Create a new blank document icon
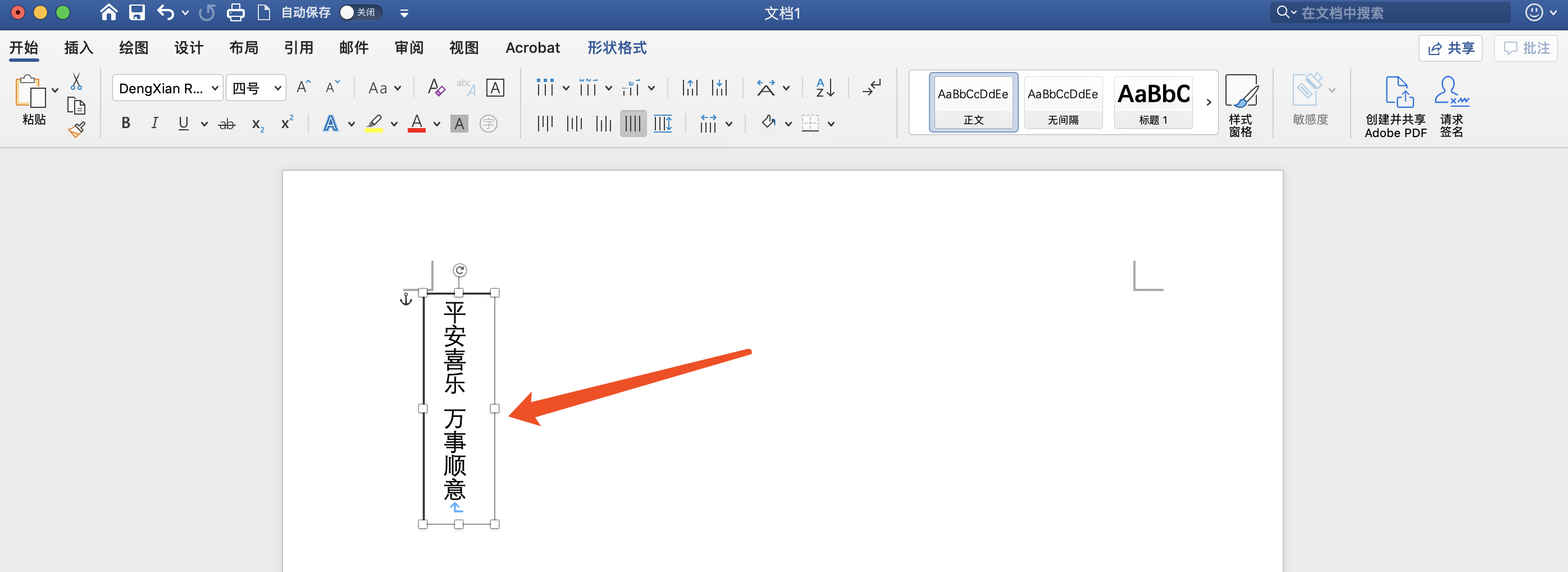Screen dimensions: 1568x572 (x=263, y=12)
